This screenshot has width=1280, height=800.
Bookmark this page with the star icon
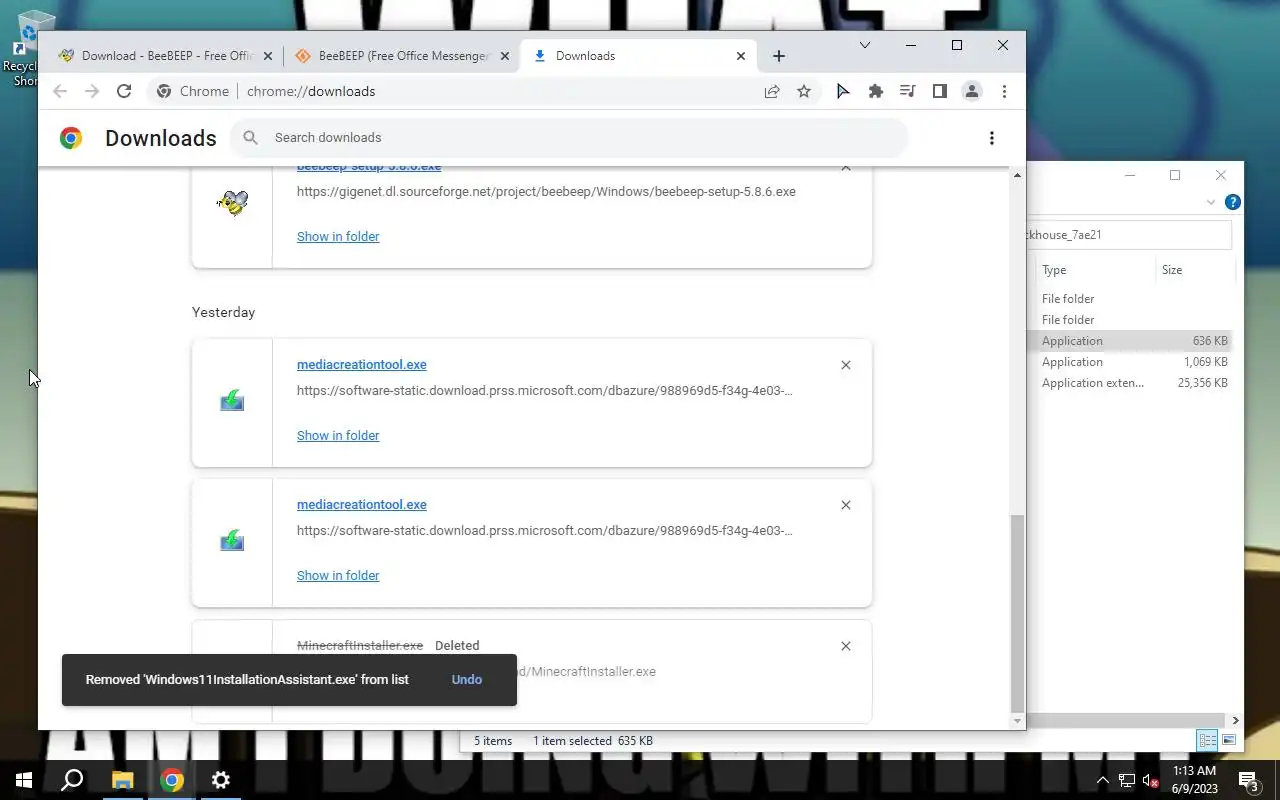tap(804, 91)
